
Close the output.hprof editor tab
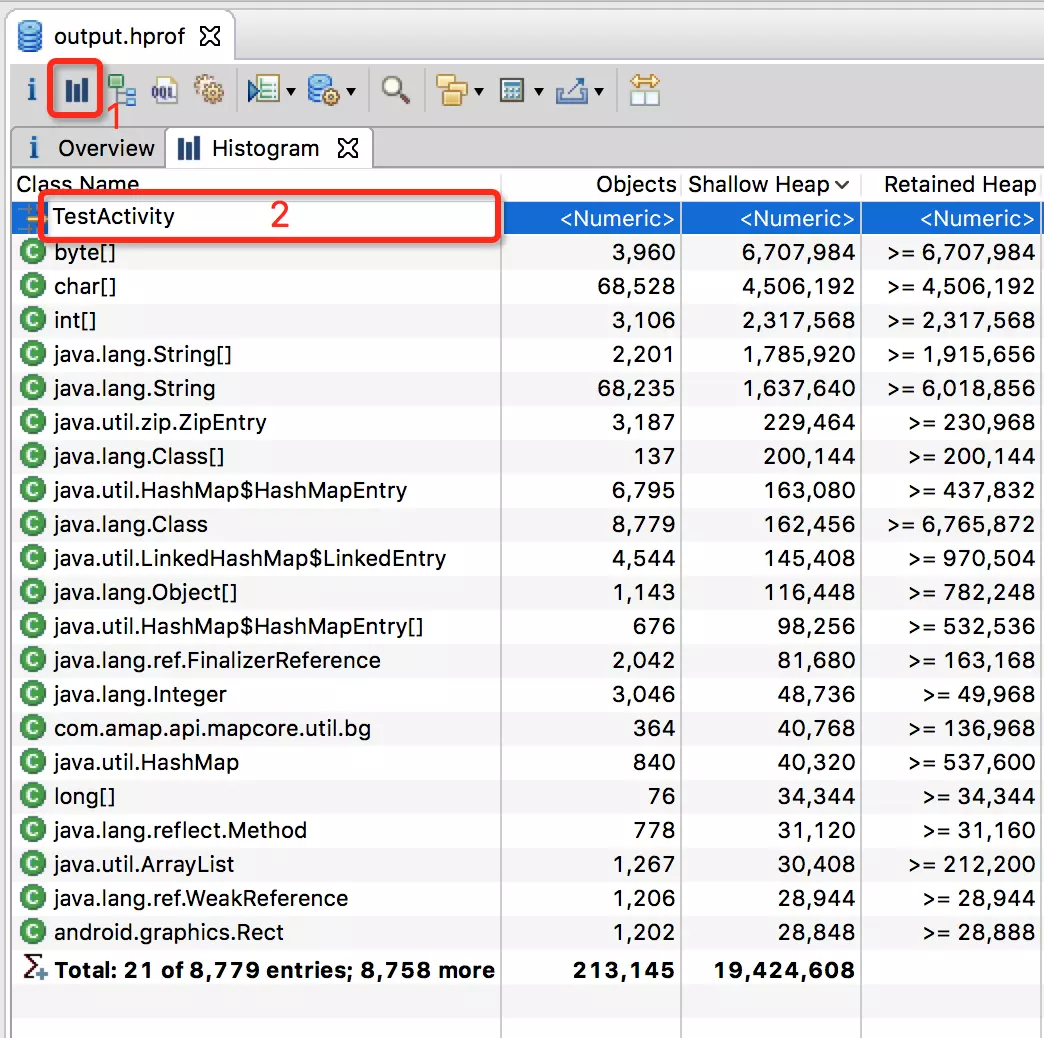pos(210,36)
